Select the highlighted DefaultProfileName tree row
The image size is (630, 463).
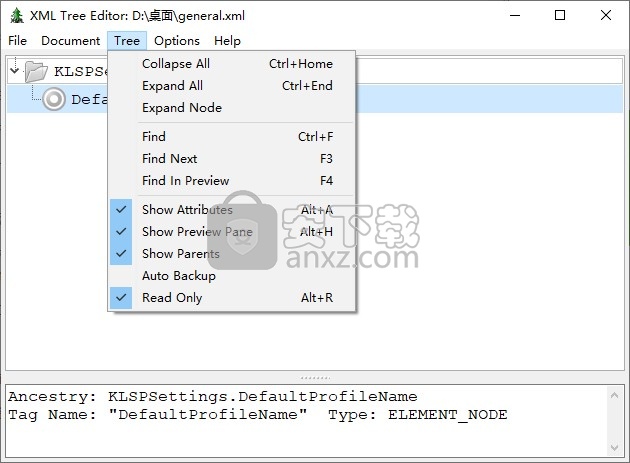tap(315, 99)
